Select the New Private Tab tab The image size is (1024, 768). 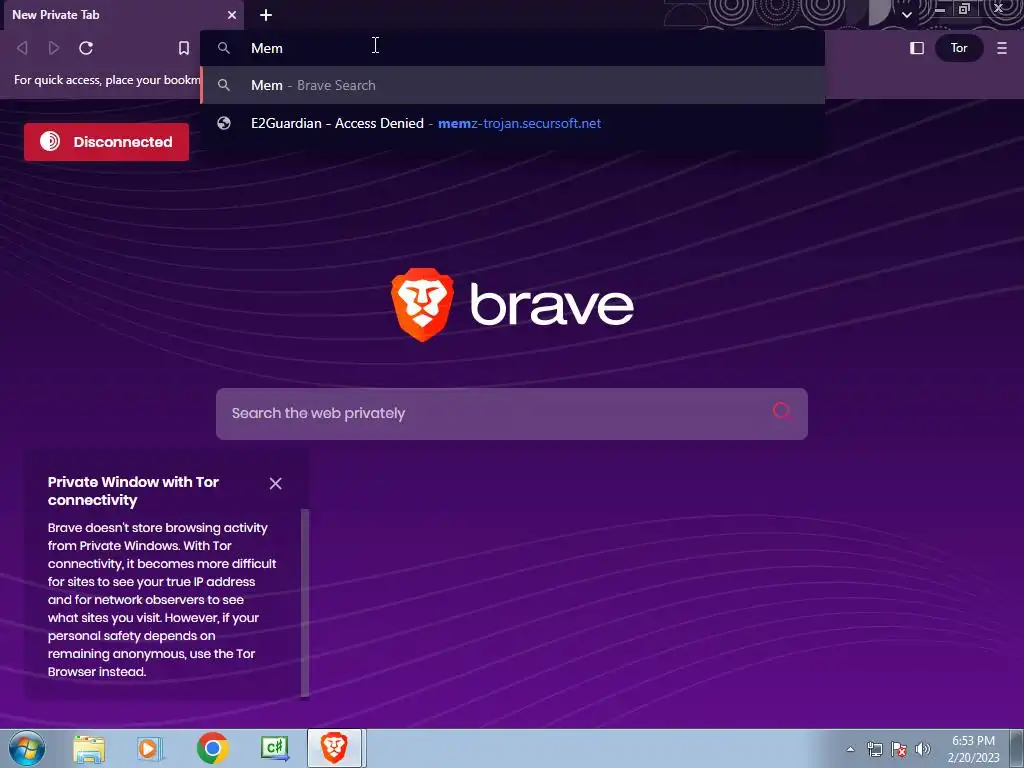[122, 15]
